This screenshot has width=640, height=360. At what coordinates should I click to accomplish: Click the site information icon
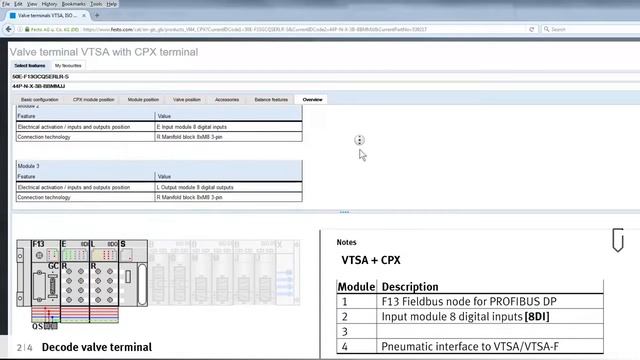pos(20,29)
